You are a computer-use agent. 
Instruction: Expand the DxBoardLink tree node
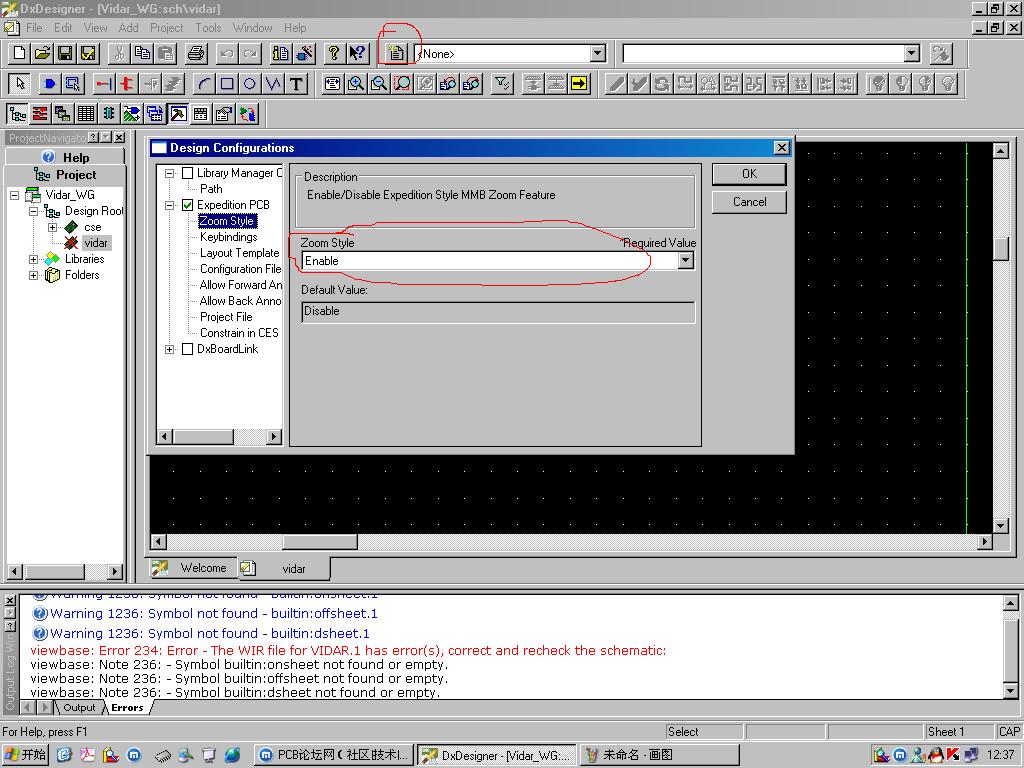coord(170,349)
